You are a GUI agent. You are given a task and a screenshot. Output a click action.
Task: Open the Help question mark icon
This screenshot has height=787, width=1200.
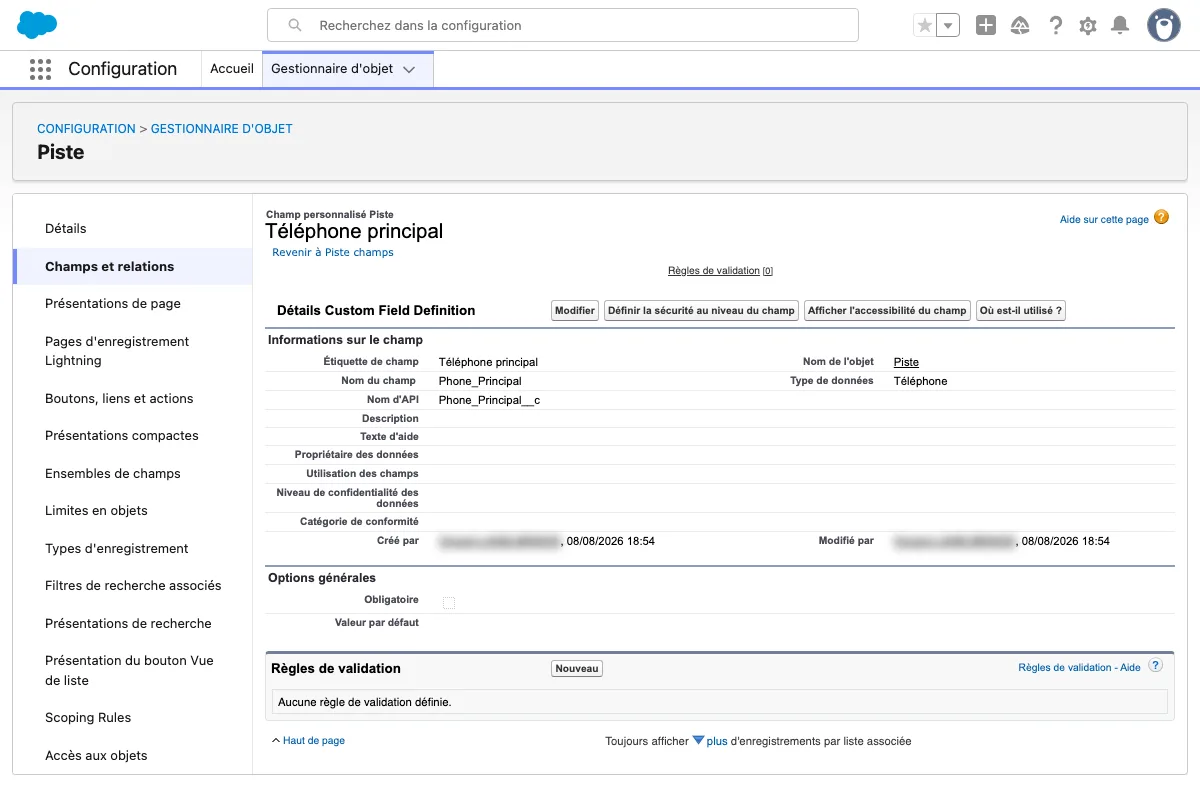[x=1055, y=26]
